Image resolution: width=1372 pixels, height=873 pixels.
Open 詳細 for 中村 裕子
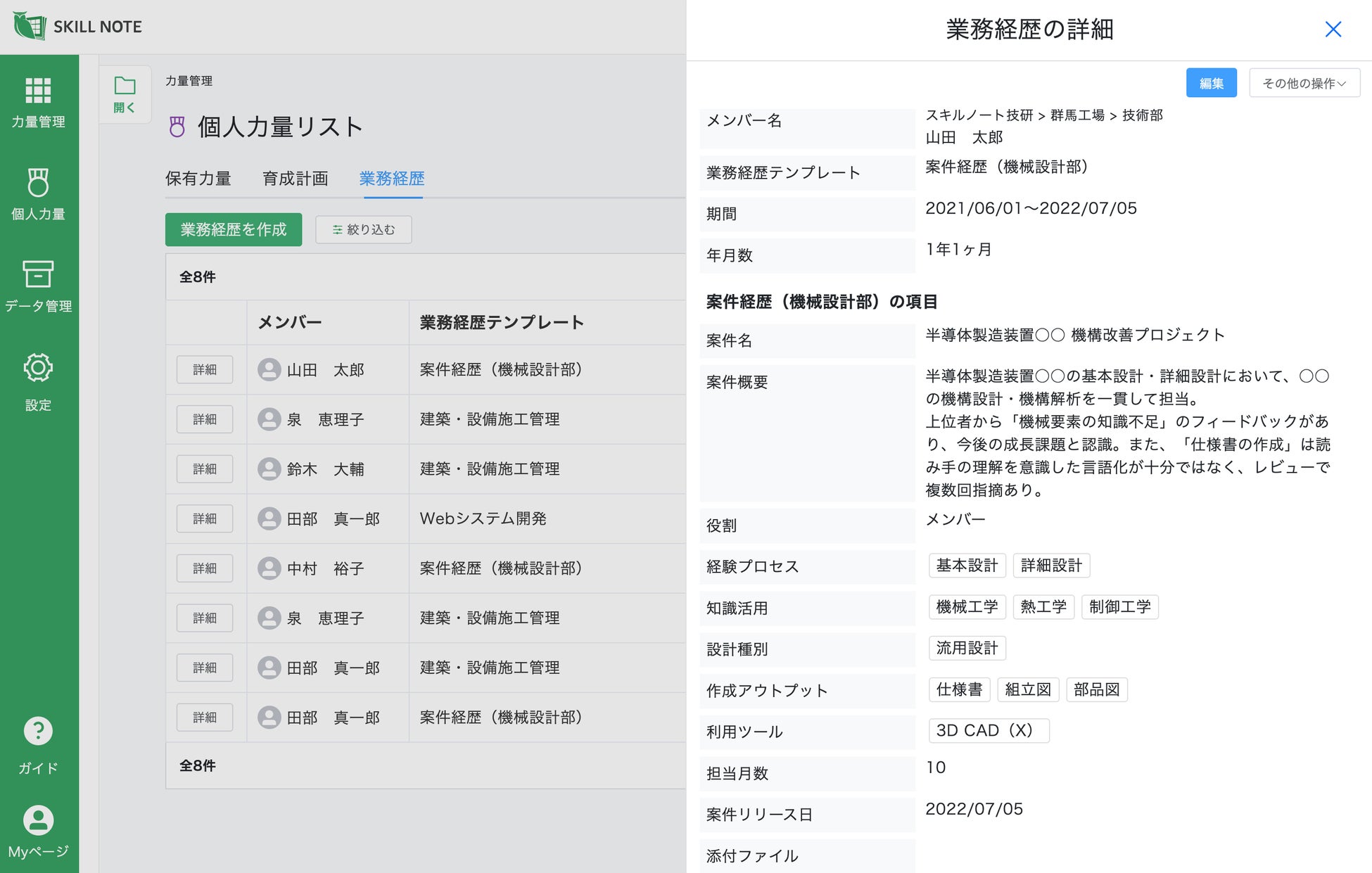(205, 568)
